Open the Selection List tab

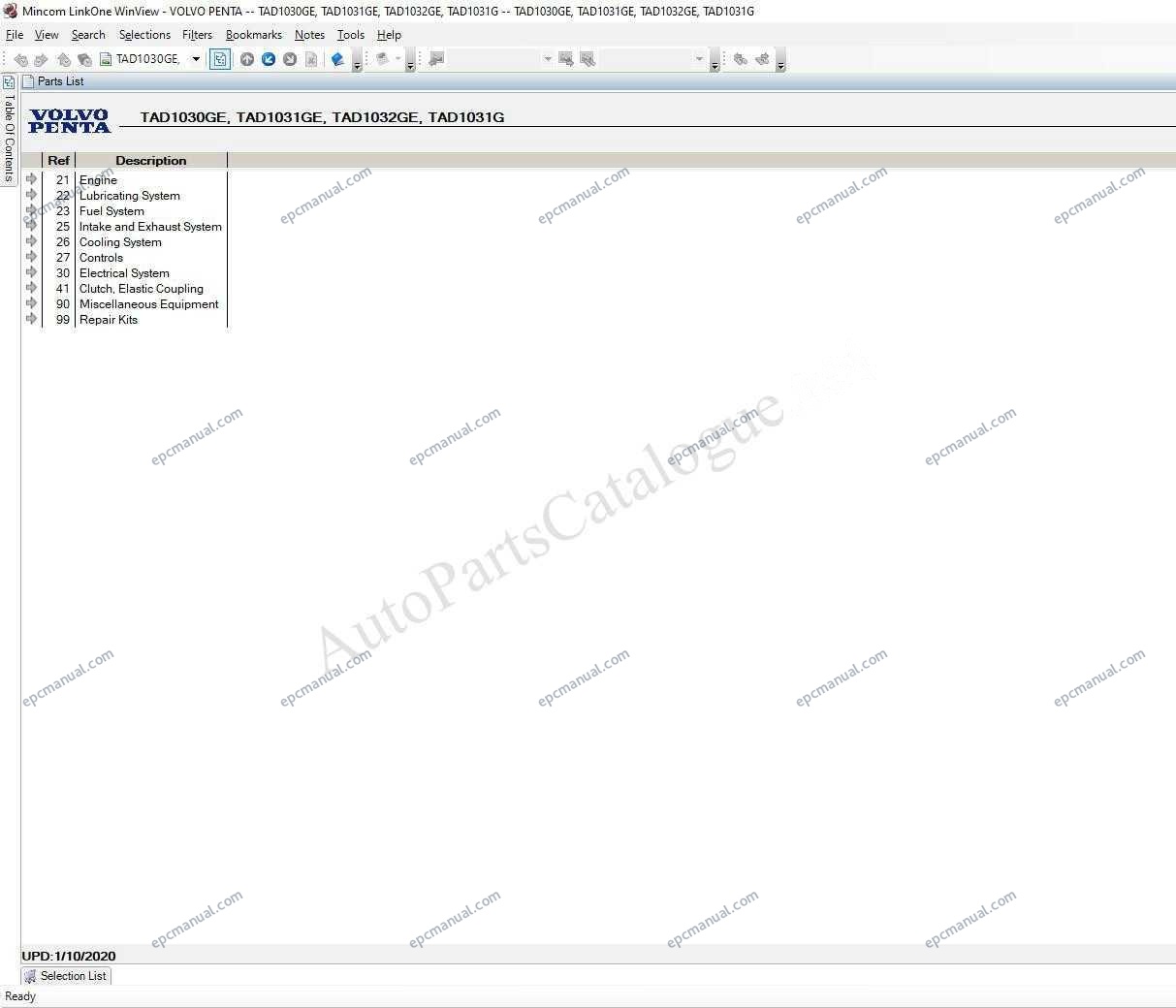click(x=66, y=976)
